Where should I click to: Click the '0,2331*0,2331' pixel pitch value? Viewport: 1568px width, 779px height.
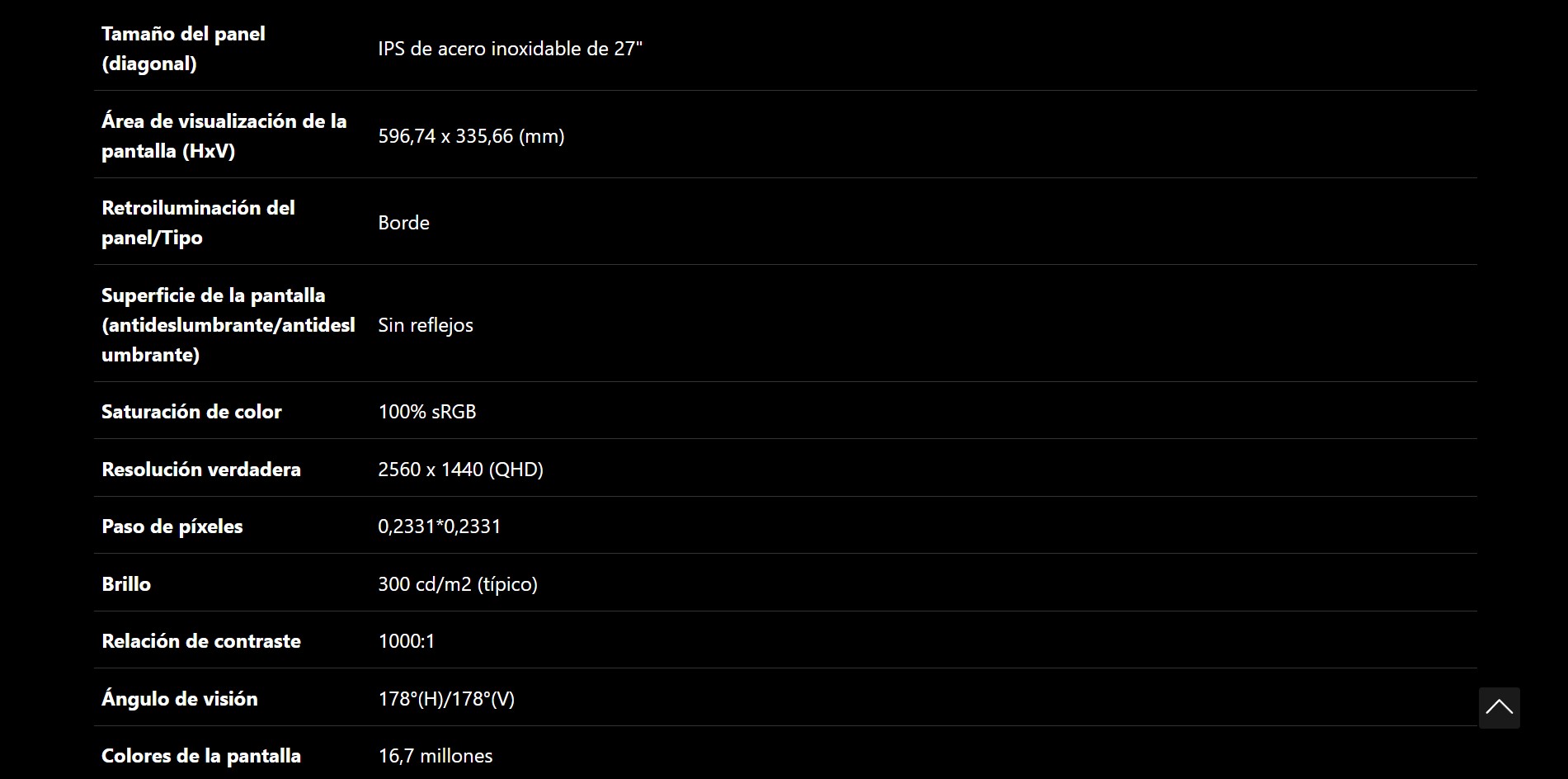440,526
